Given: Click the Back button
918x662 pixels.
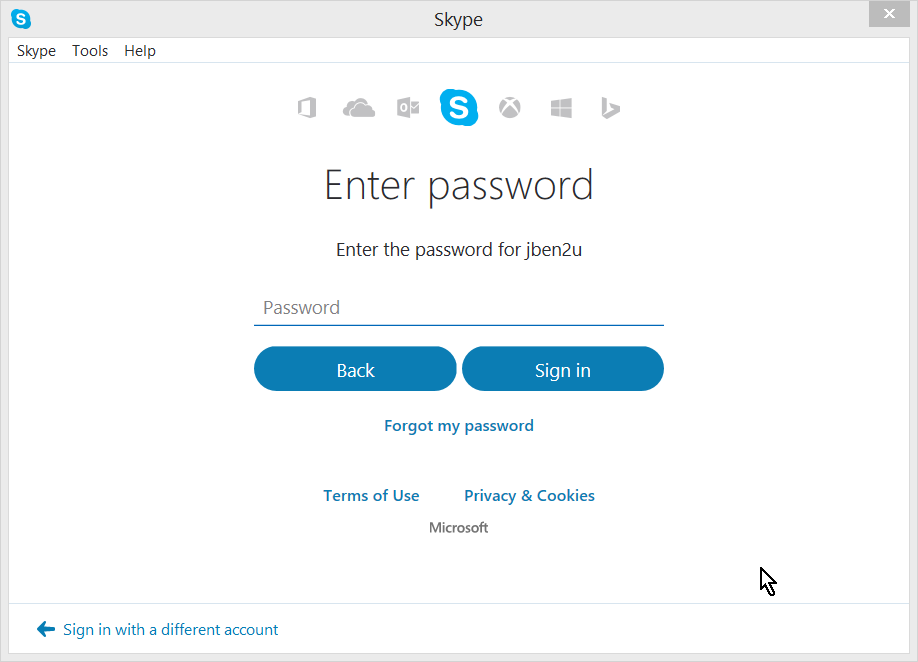Looking at the screenshot, I should 355,369.
